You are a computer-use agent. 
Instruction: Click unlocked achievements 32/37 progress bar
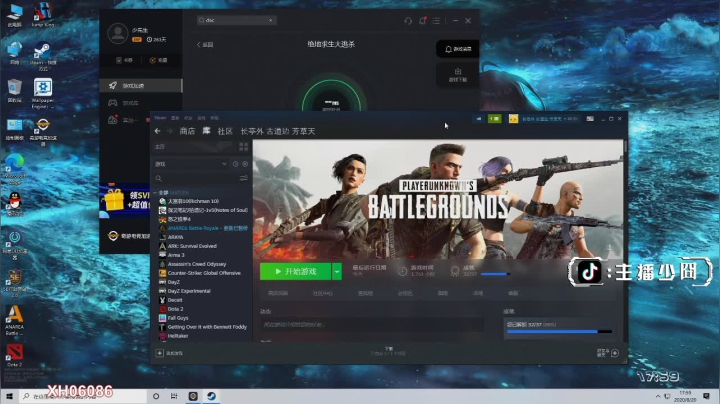tap(559, 331)
